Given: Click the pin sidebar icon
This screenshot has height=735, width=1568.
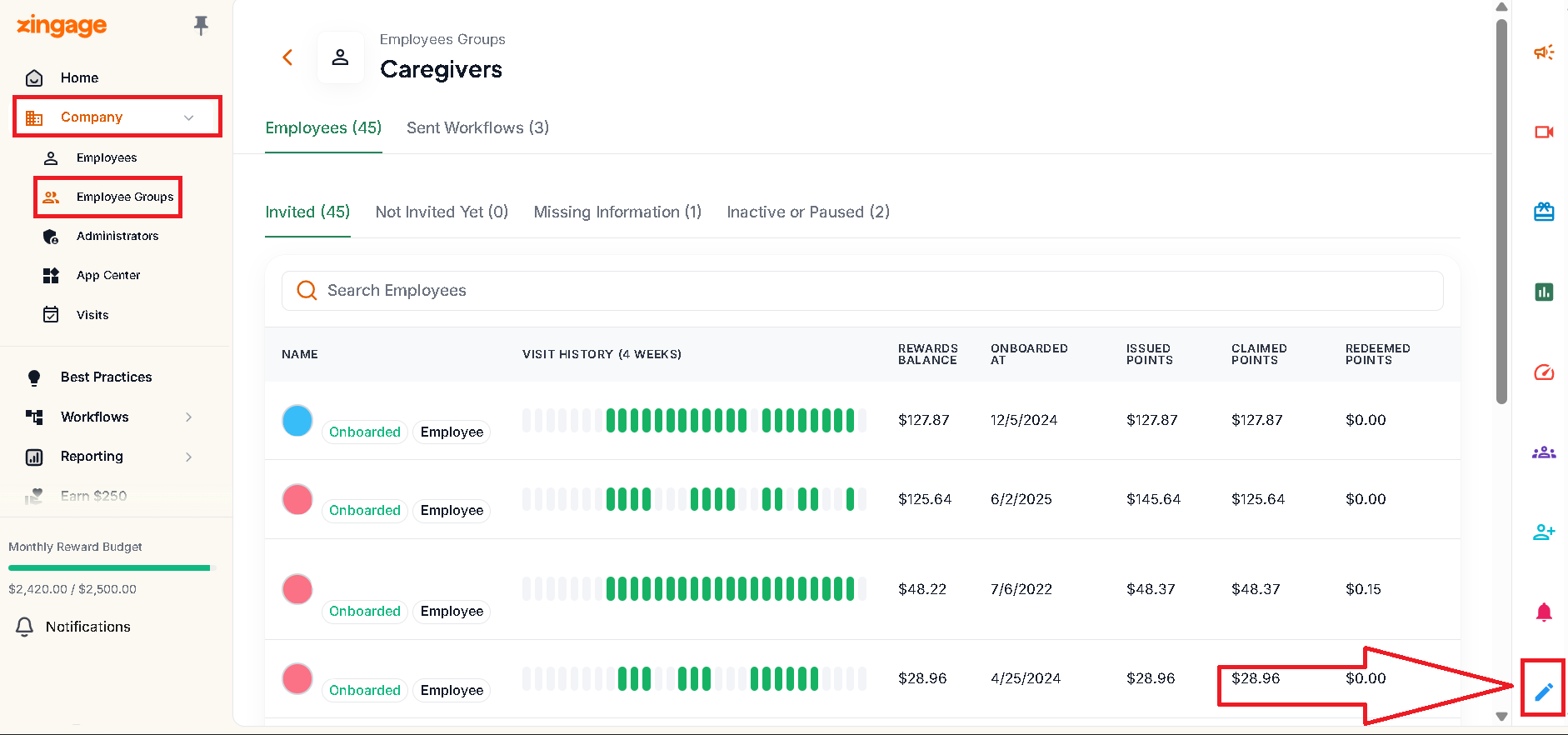Looking at the screenshot, I should [201, 26].
